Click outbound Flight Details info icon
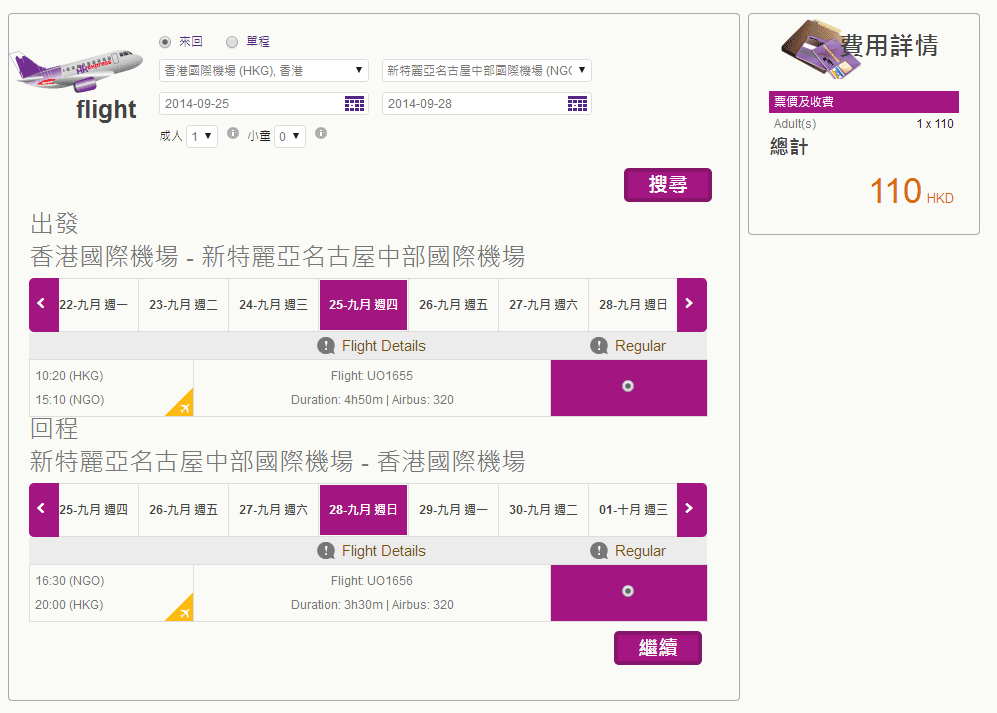 [326, 346]
